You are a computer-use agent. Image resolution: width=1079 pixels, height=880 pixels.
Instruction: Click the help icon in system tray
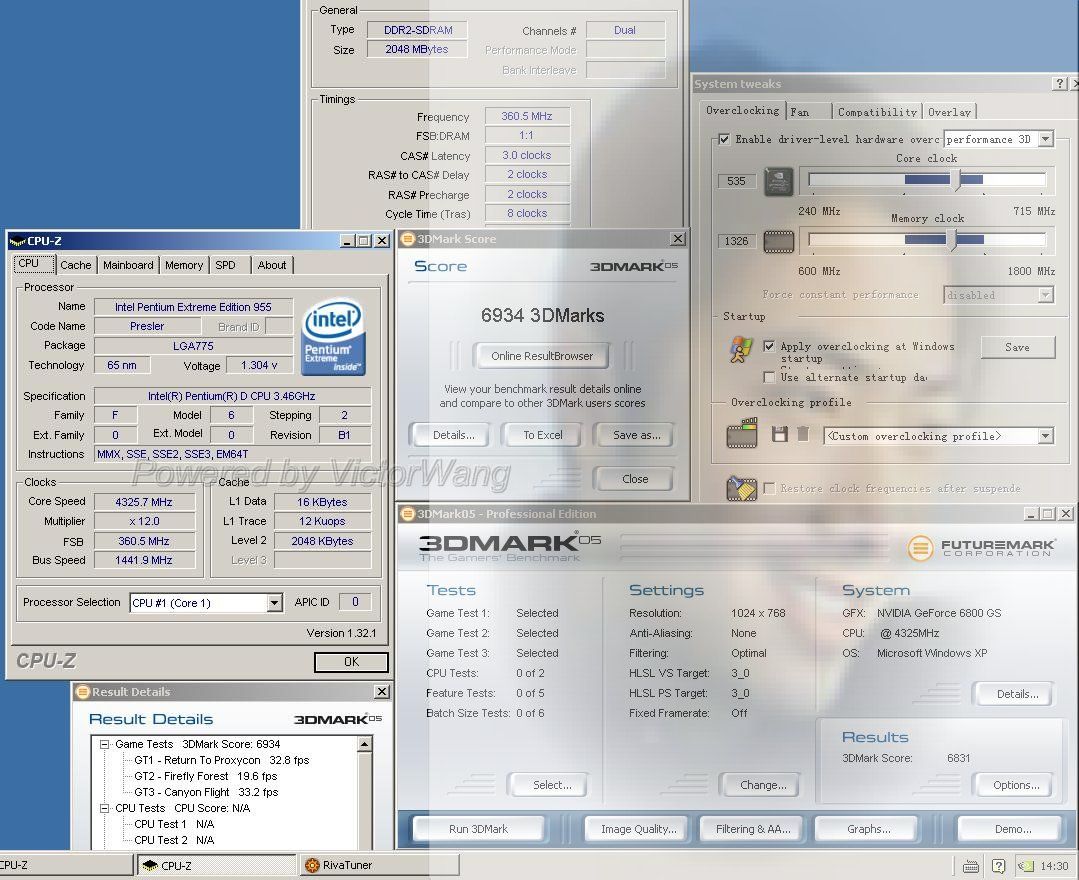(998, 866)
